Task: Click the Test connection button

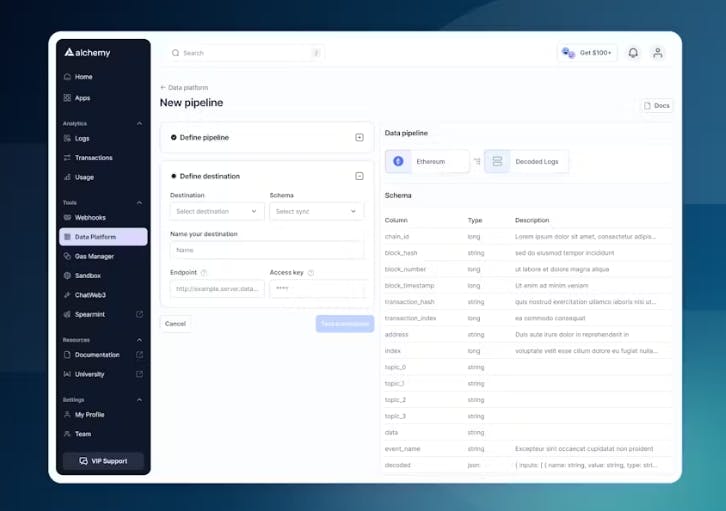Action: tap(345, 324)
